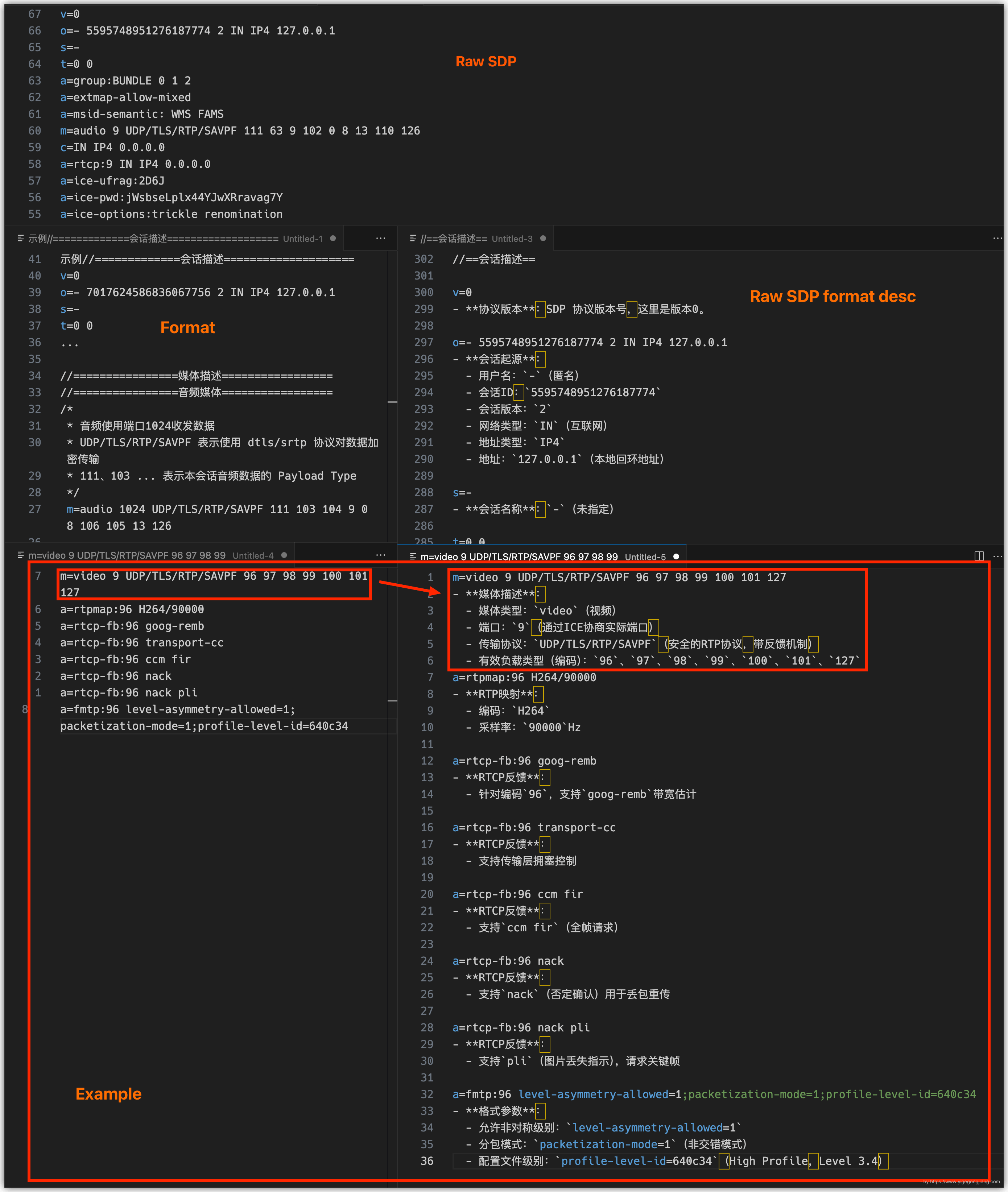
Task: Click 'a=fmtp:96 level-asymmetry-allowed=1;' line in Untitled-4
Action: pos(204,717)
